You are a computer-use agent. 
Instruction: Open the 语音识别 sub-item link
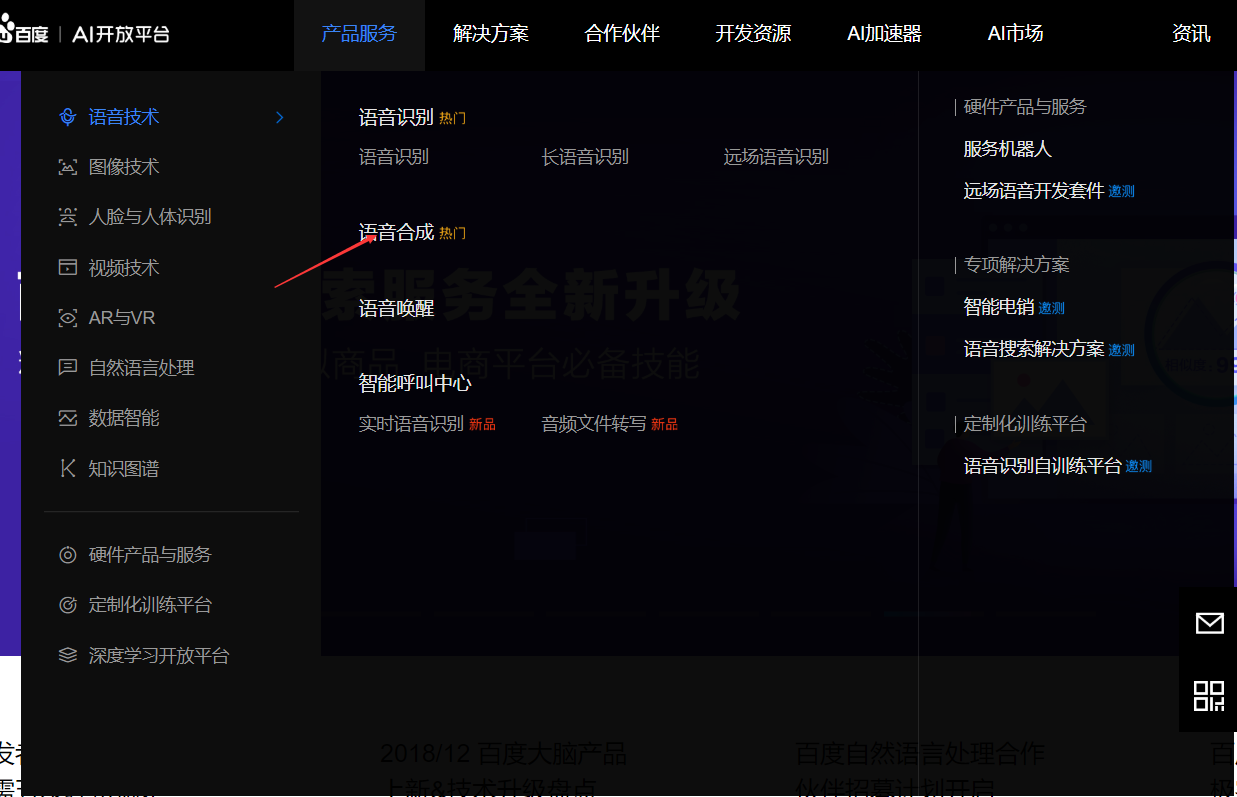point(394,157)
